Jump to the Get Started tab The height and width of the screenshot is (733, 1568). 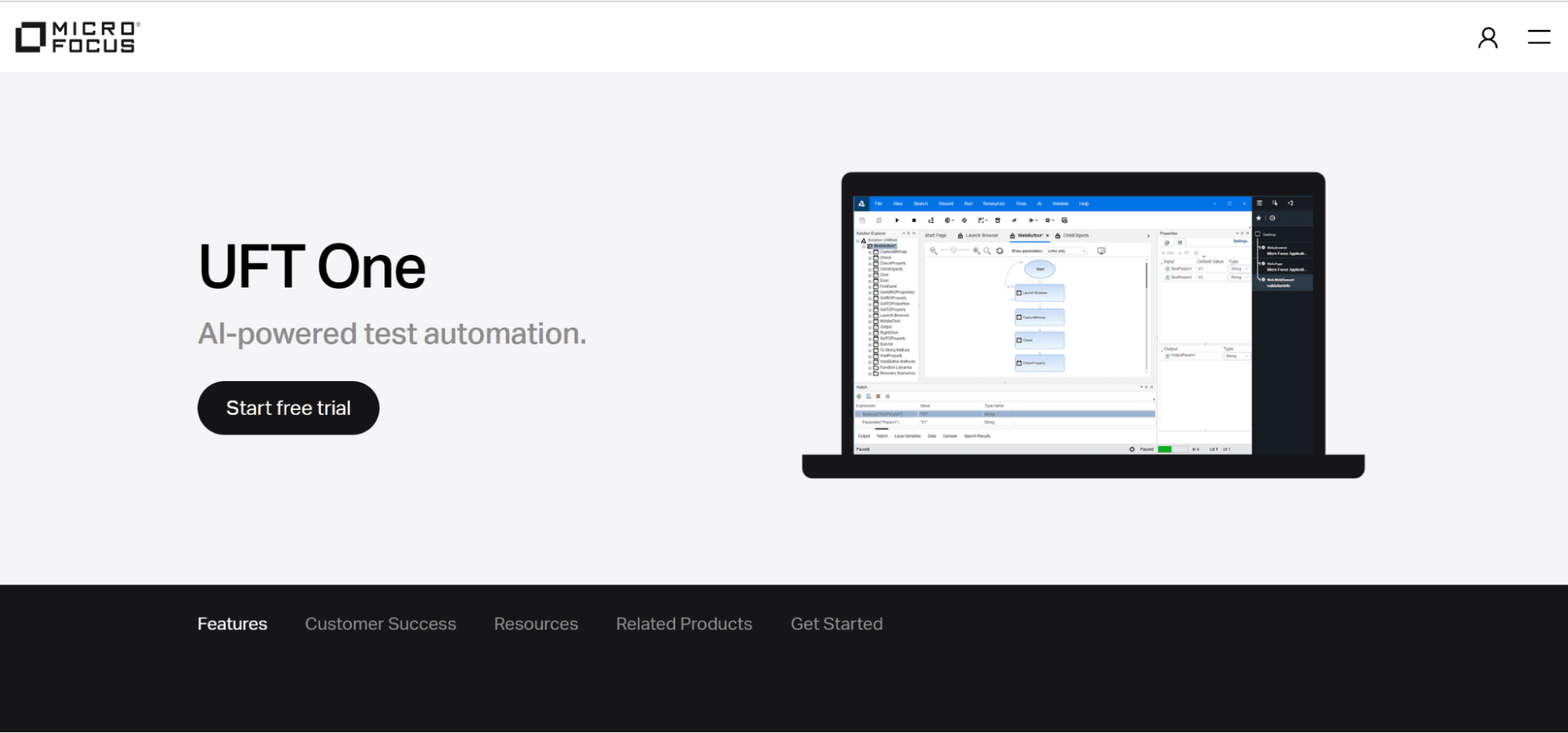pyautogui.click(x=836, y=624)
